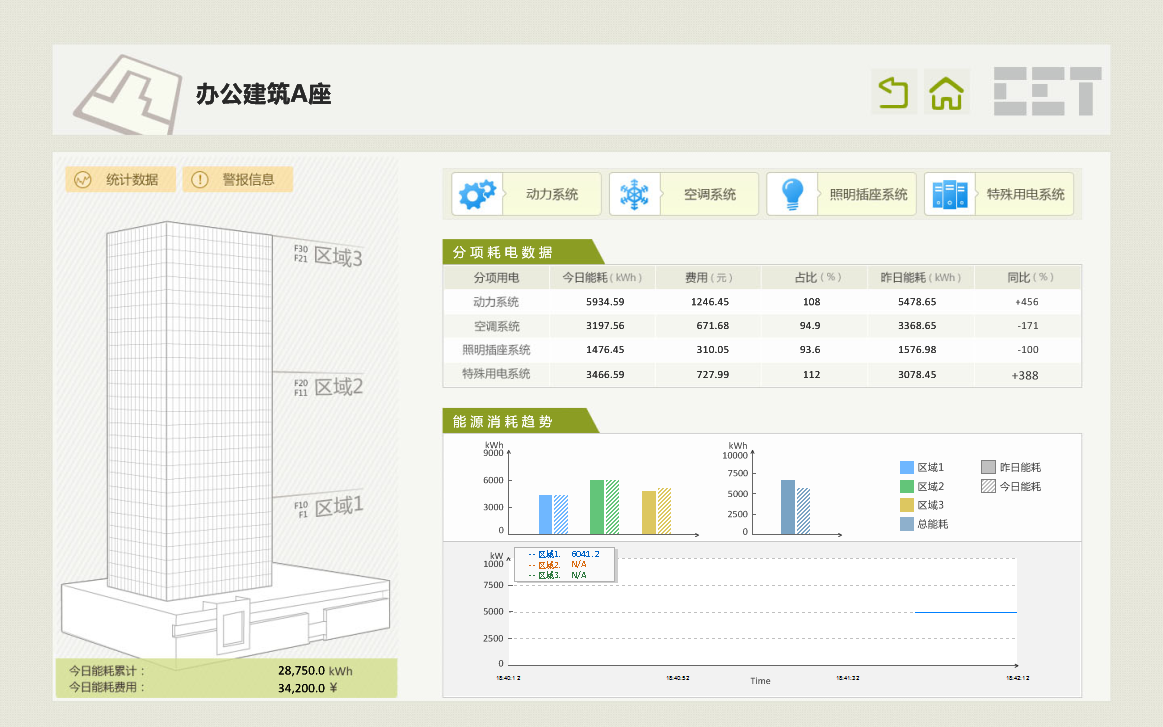Viewport: 1163px width, 727px height.
Task: Select the 照明插座系统 button
Action: click(841, 194)
